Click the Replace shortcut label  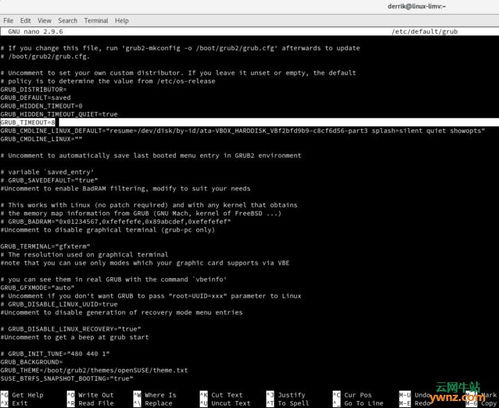(158, 403)
